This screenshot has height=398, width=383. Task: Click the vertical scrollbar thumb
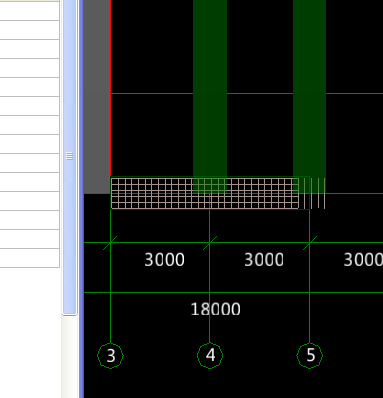coord(69,157)
